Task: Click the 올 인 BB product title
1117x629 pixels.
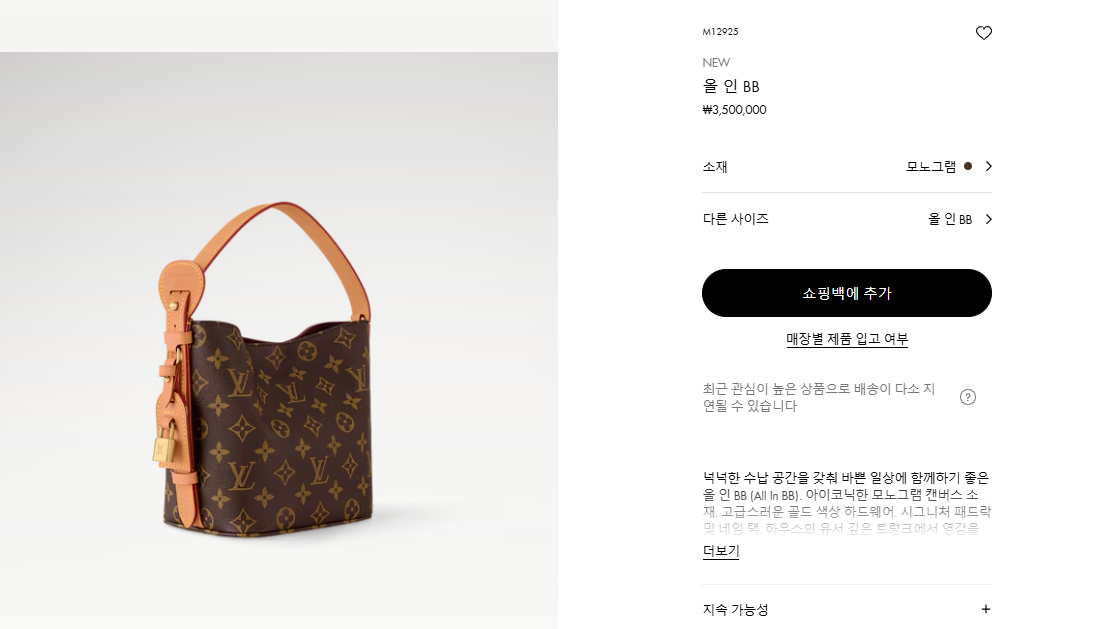Action: click(731, 86)
